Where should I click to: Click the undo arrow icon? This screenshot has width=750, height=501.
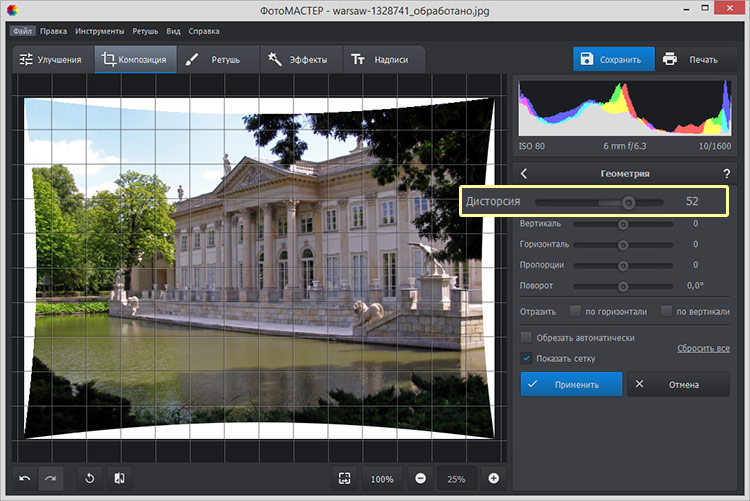[x=25, y=478]
